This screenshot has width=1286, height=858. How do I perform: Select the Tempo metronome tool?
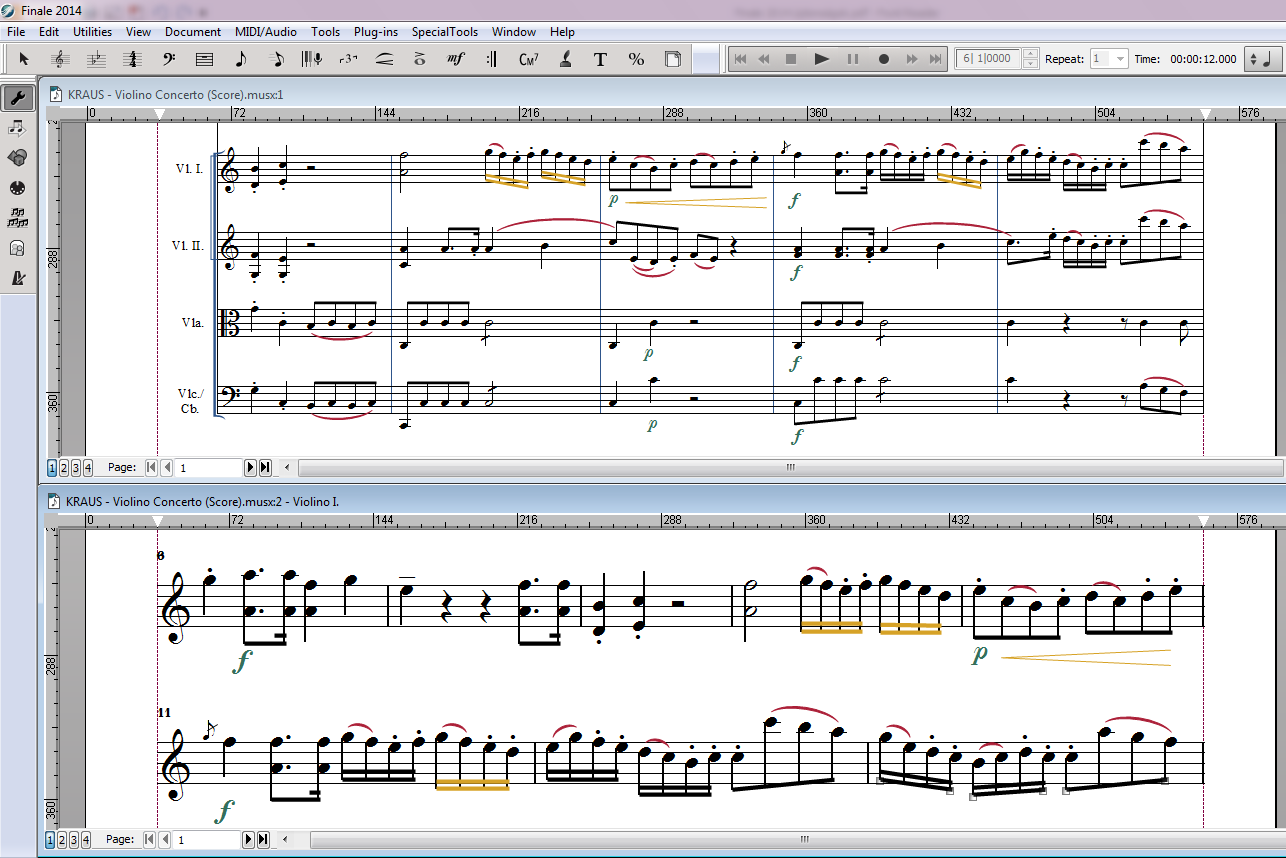pyautogui.click(x=17, y=278)
